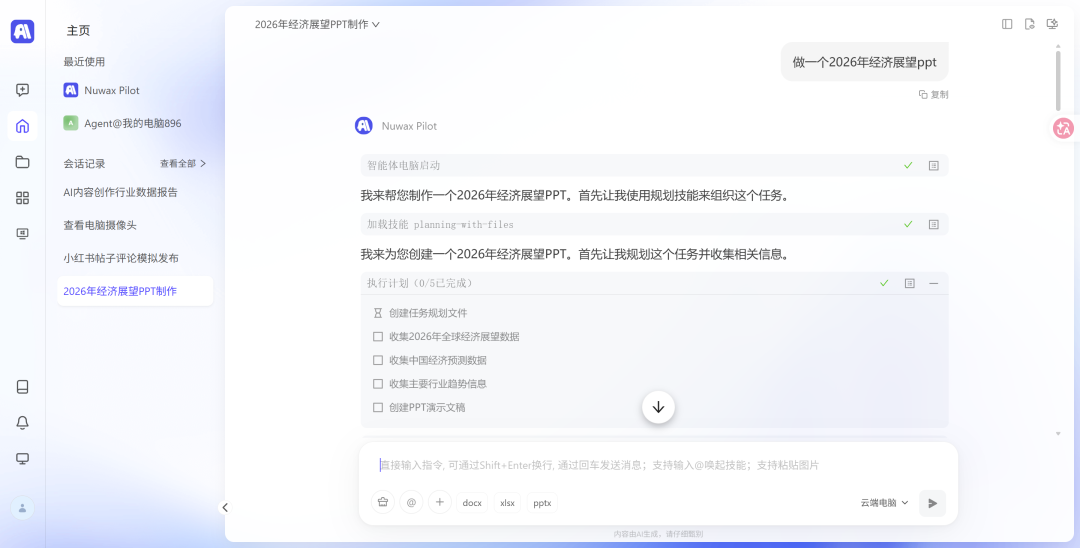
Task: Check the 收集2026年全球经济展望数据 checkbox
Action: [x=377, y=337]
